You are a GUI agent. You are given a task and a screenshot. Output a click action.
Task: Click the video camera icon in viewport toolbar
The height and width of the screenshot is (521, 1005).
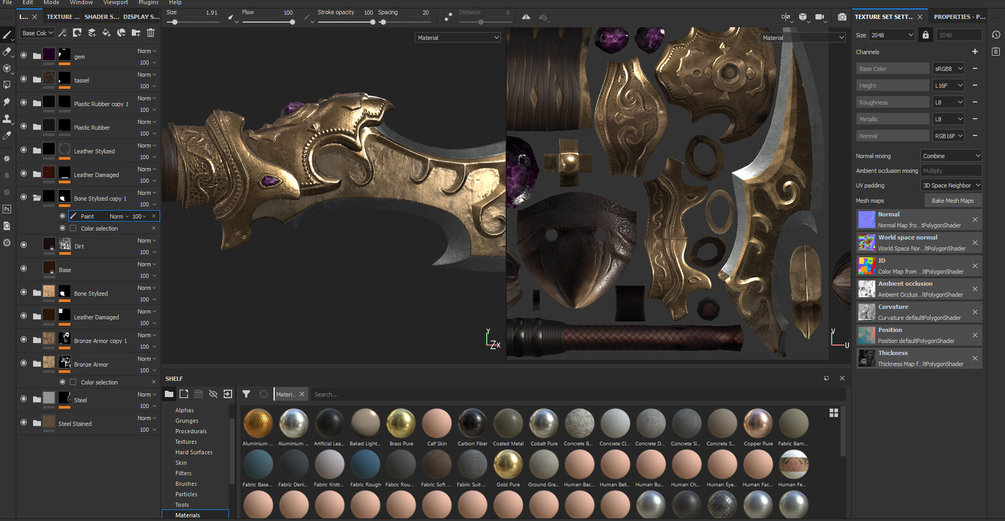[820, 17]
